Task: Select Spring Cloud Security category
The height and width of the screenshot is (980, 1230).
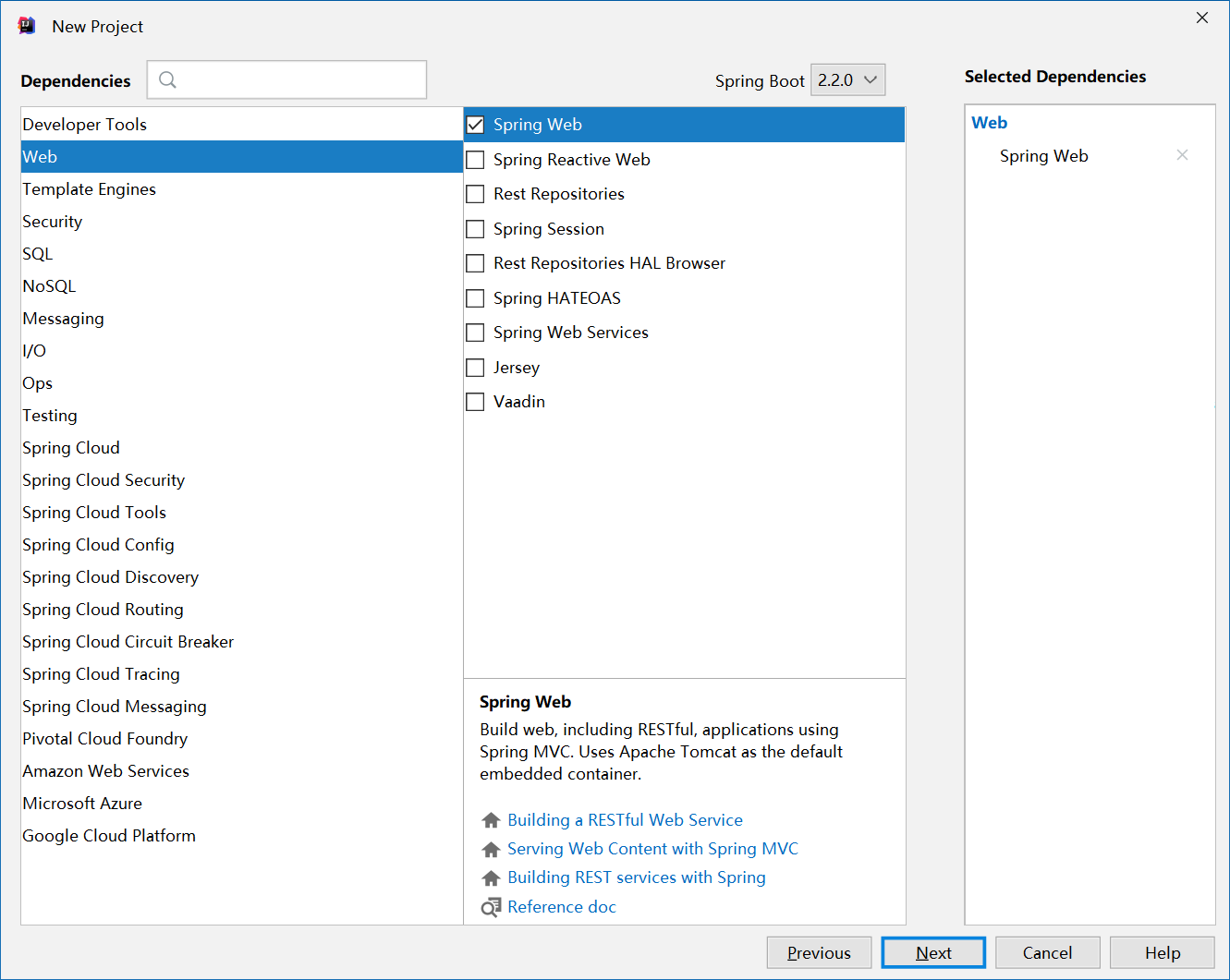Action: (x=241, y=480)
